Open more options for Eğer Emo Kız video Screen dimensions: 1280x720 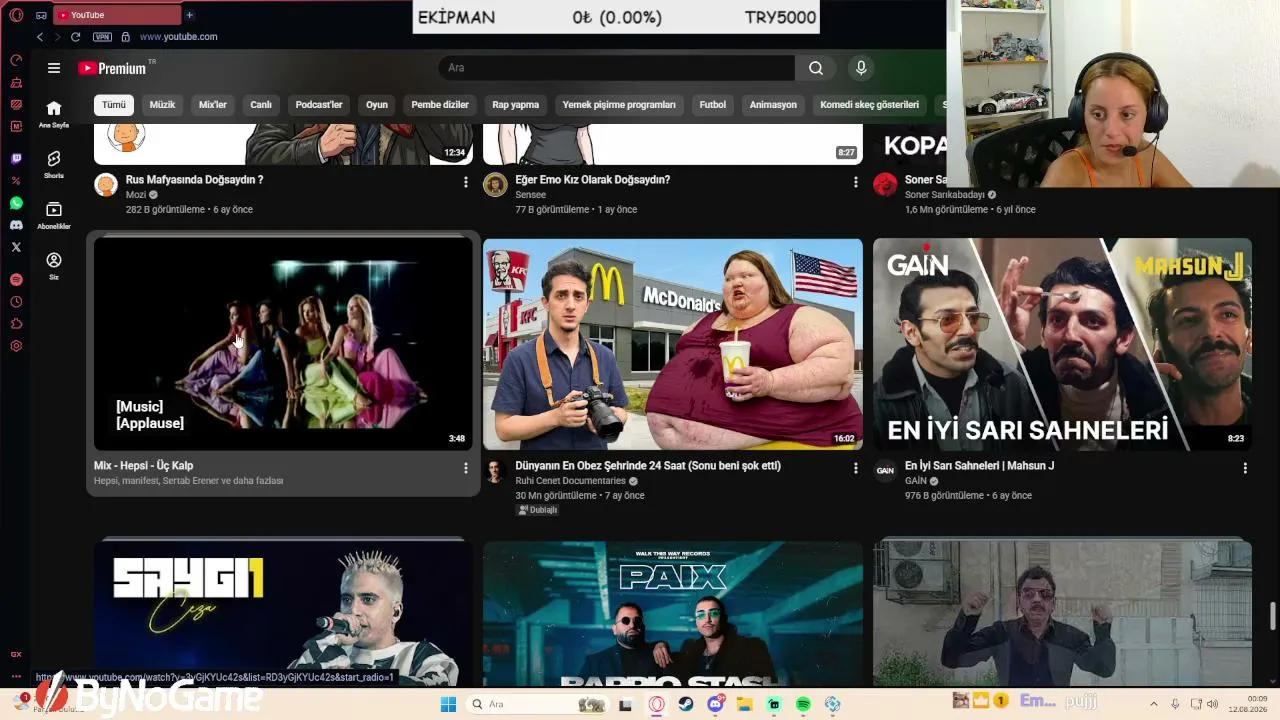[x=855, y=182]
